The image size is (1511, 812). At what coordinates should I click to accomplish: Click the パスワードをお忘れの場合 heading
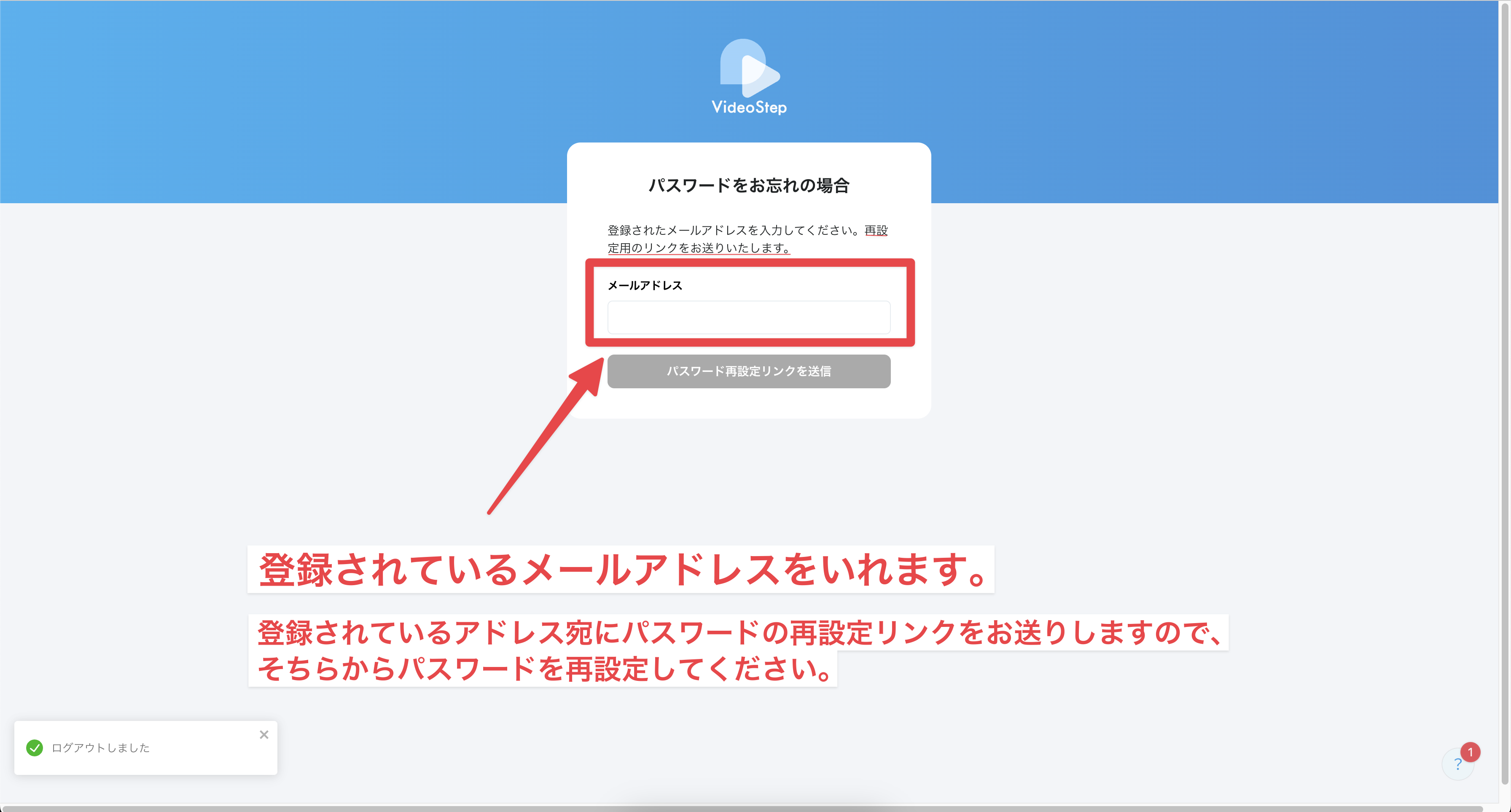click(748, 186)
